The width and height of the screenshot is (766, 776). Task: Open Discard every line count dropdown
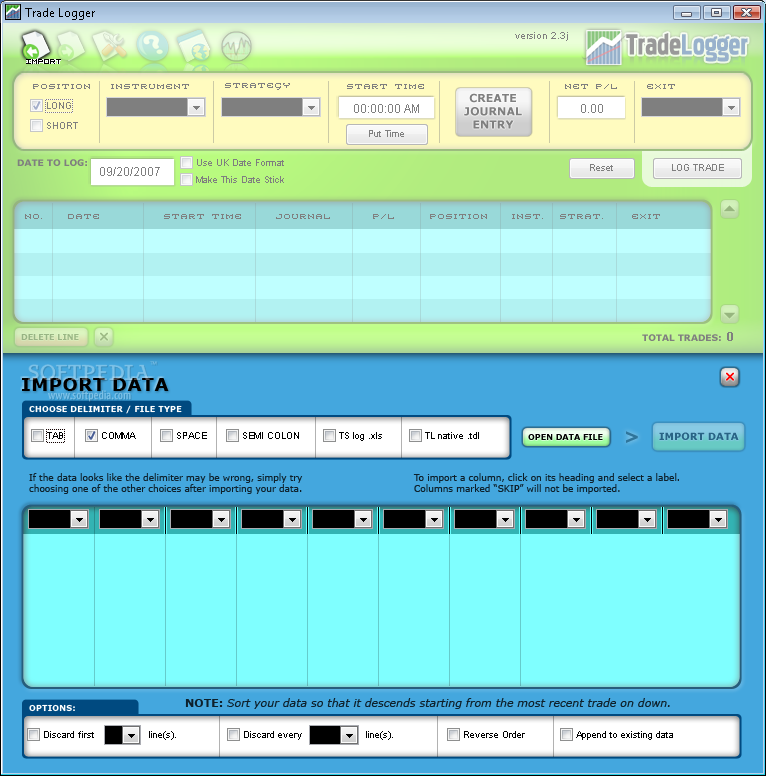(x=334, y=735)
